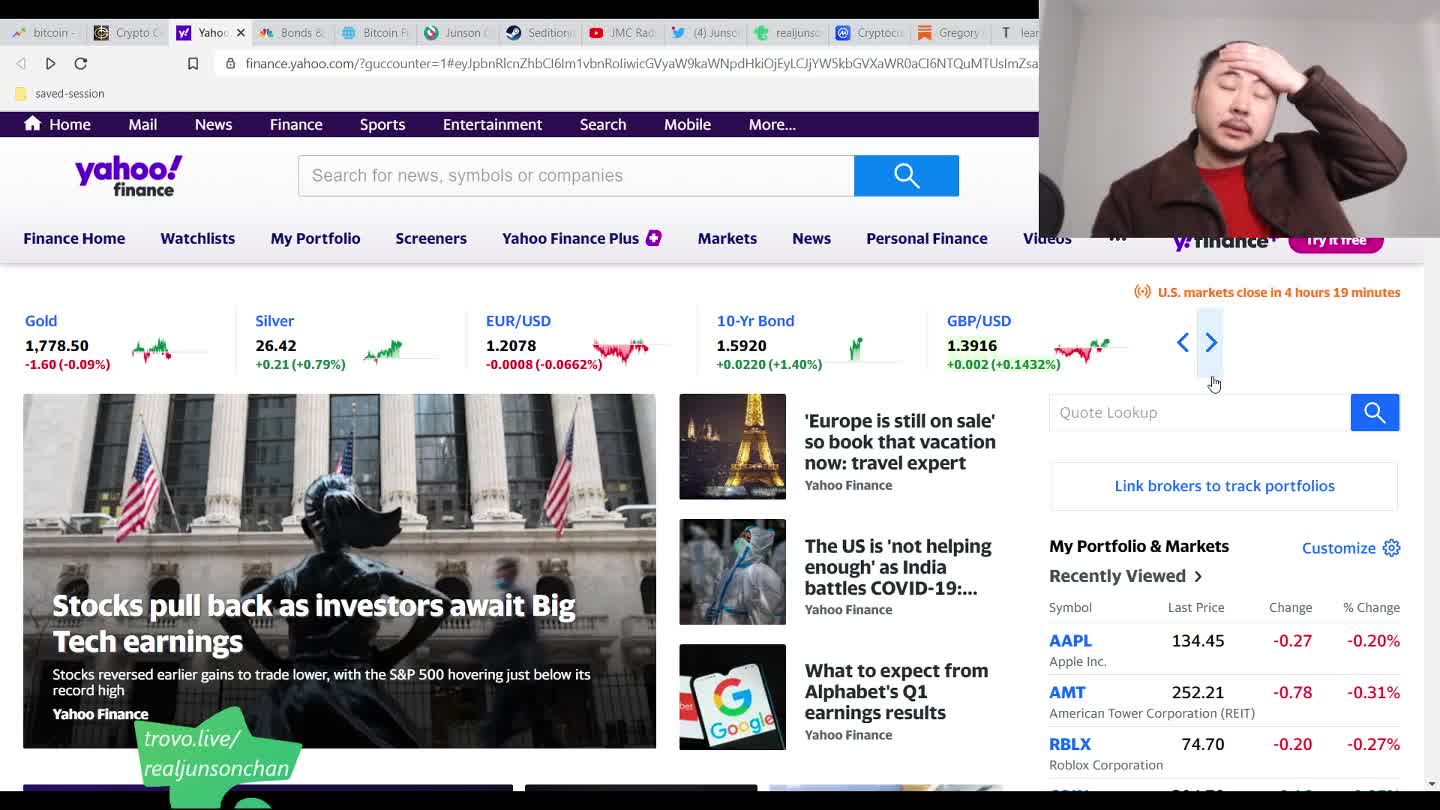
Task: Open the AAPL symbol link
Action: 1070,640
